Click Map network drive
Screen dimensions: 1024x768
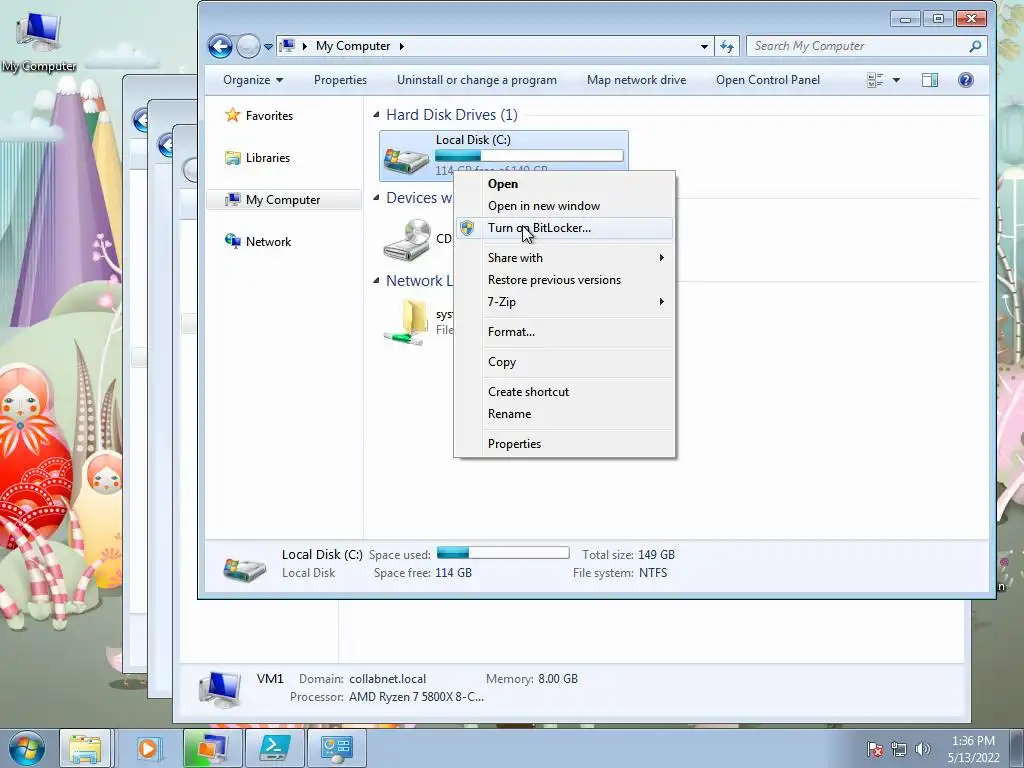pyautogui.click(x=636, y=80)
